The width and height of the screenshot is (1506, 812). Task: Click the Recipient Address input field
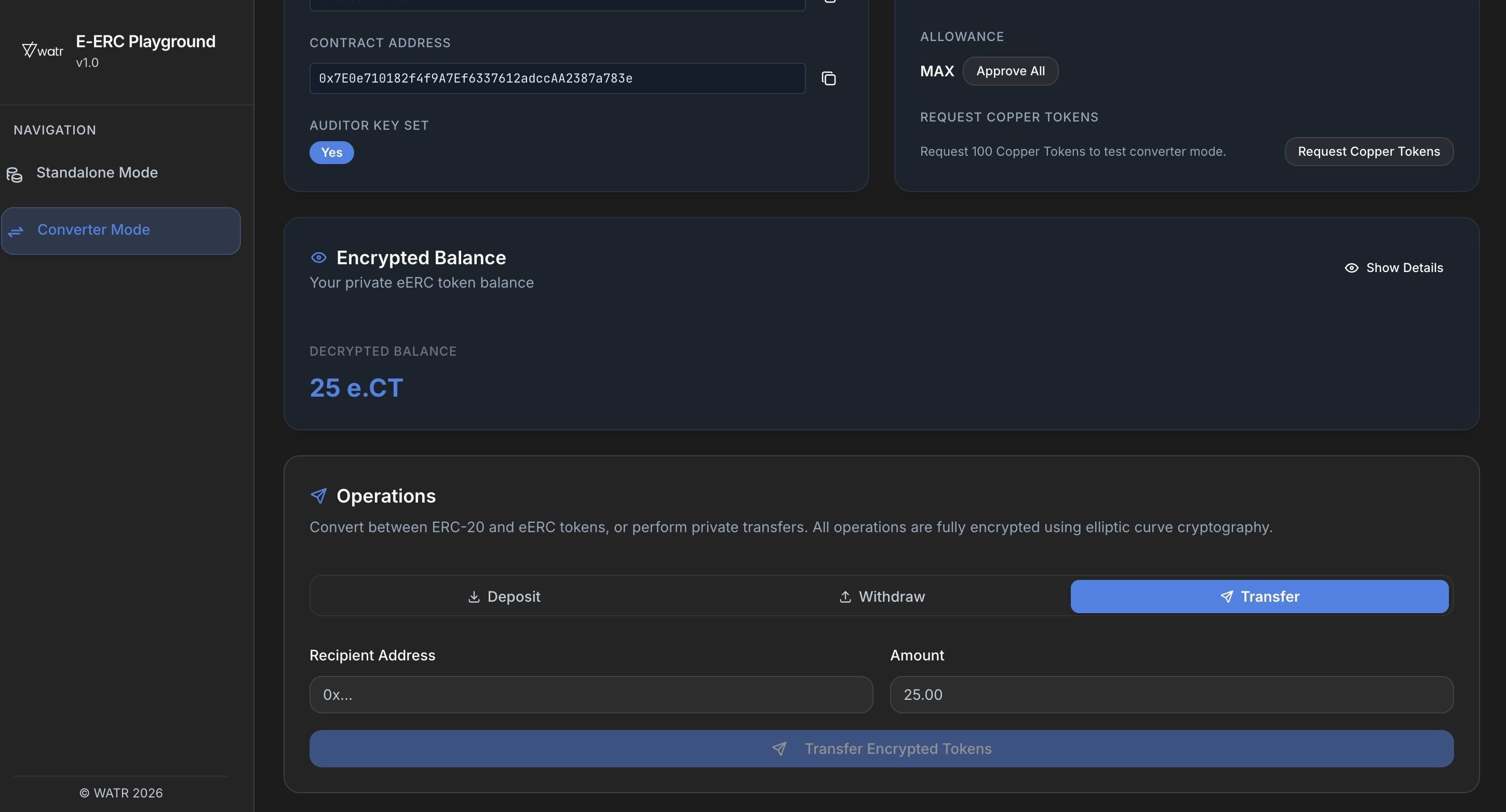590,695
